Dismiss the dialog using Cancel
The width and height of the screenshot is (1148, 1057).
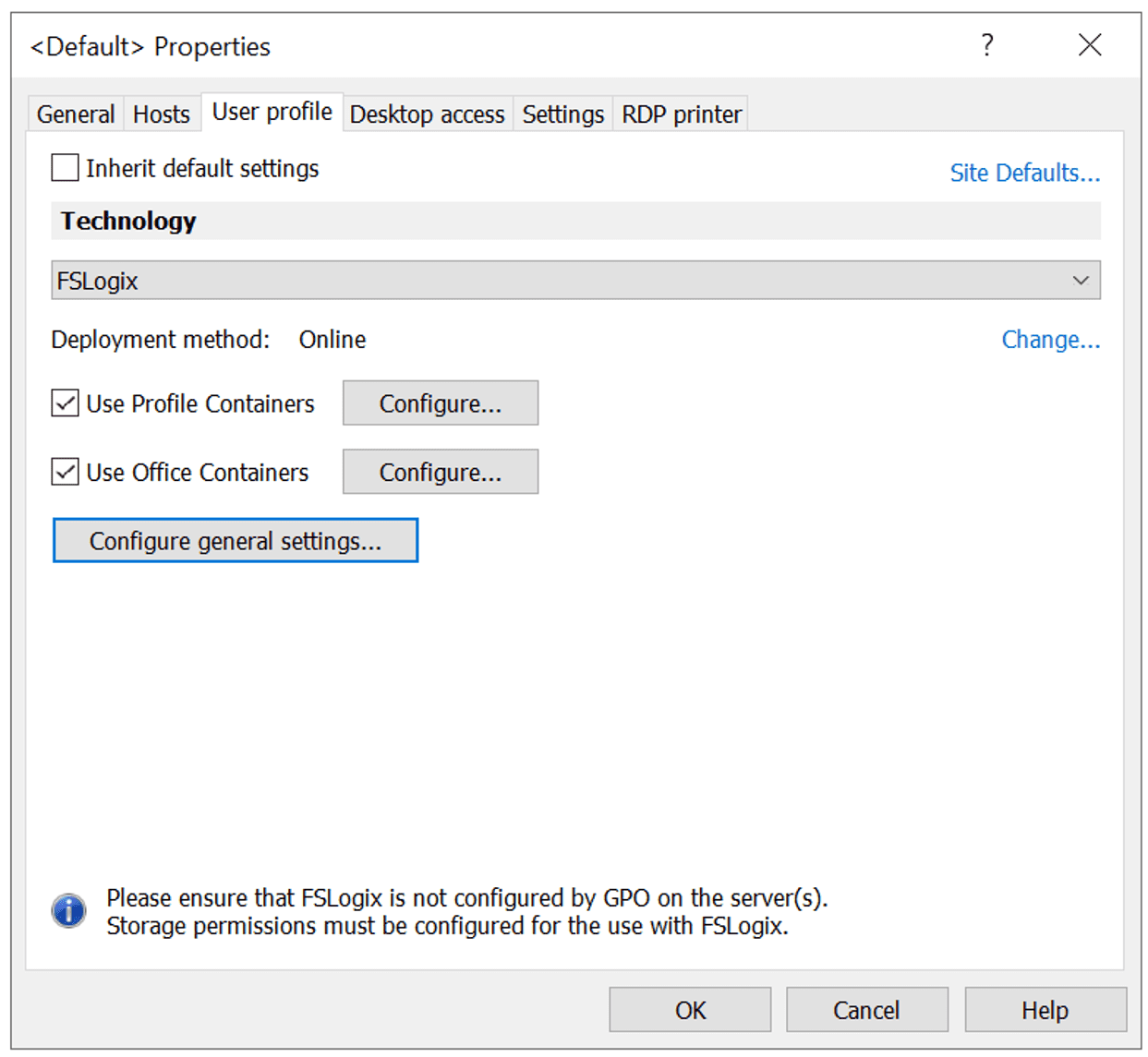coord(866,1009)
